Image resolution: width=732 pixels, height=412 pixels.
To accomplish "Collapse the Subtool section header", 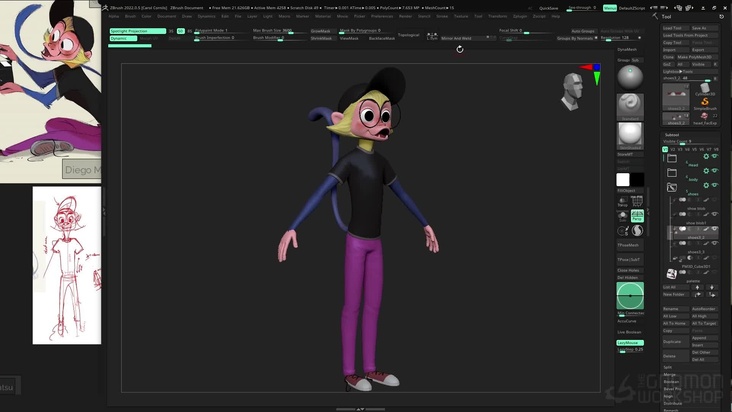I will [x=672, y=135].
